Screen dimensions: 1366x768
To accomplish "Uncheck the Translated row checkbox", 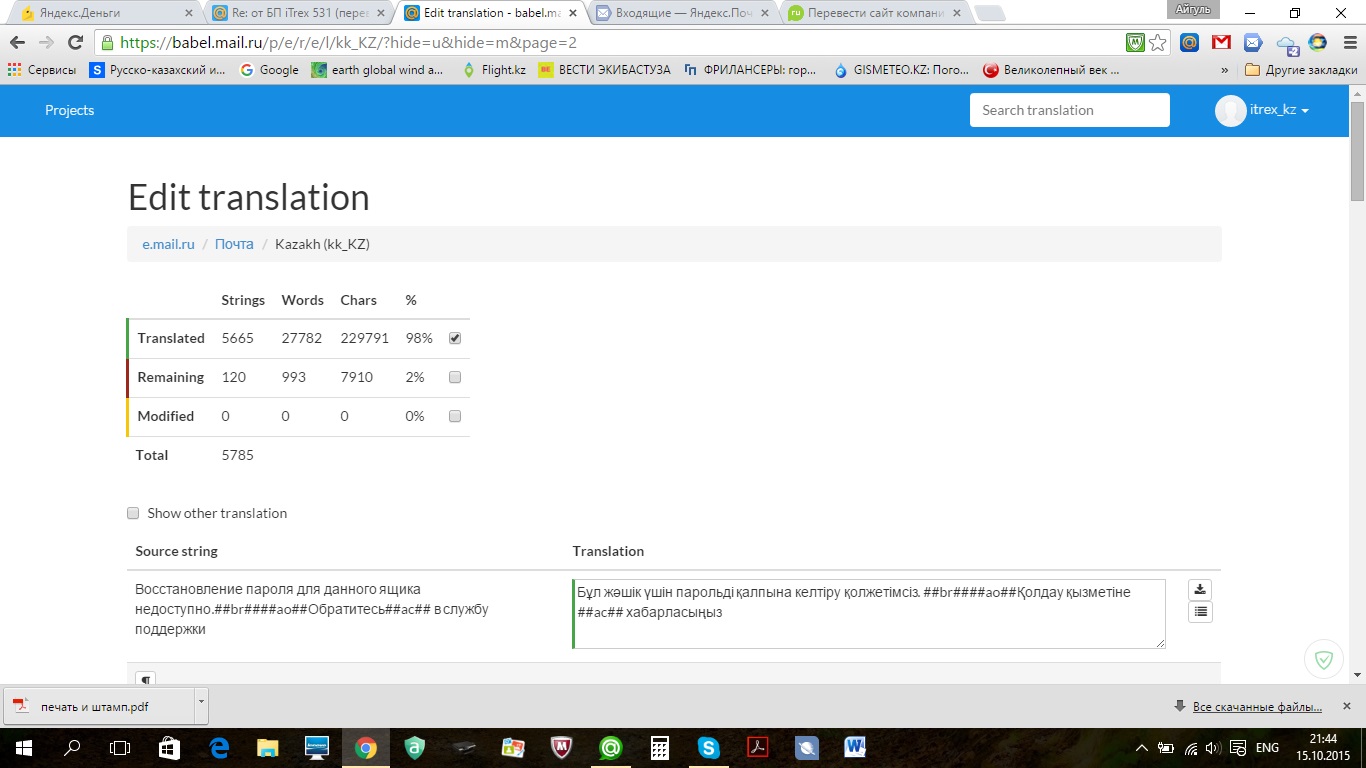I will pyautogui.click(x=455, y=338).
